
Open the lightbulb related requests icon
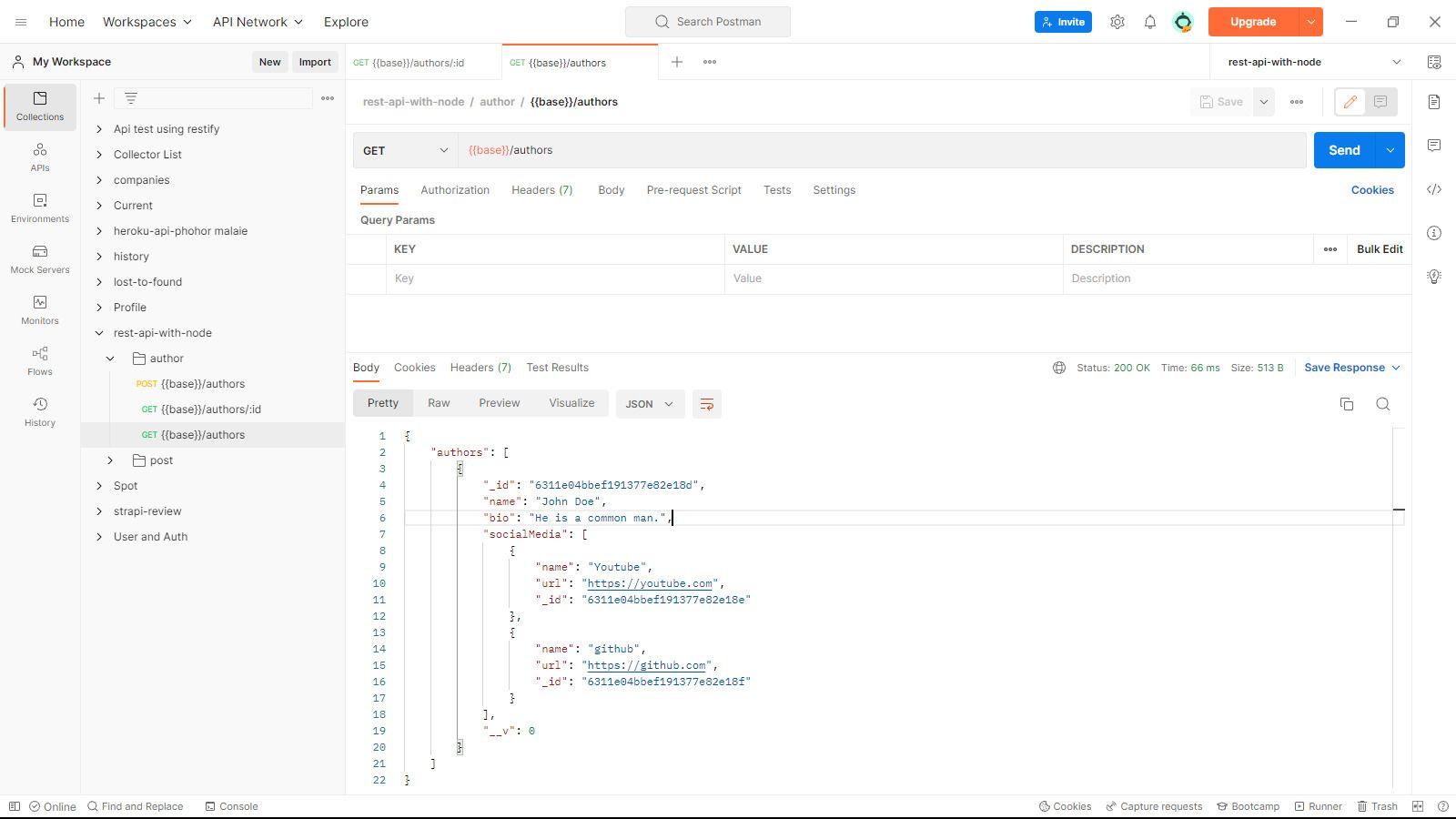pyautogui.click(x=1434, y=277)
